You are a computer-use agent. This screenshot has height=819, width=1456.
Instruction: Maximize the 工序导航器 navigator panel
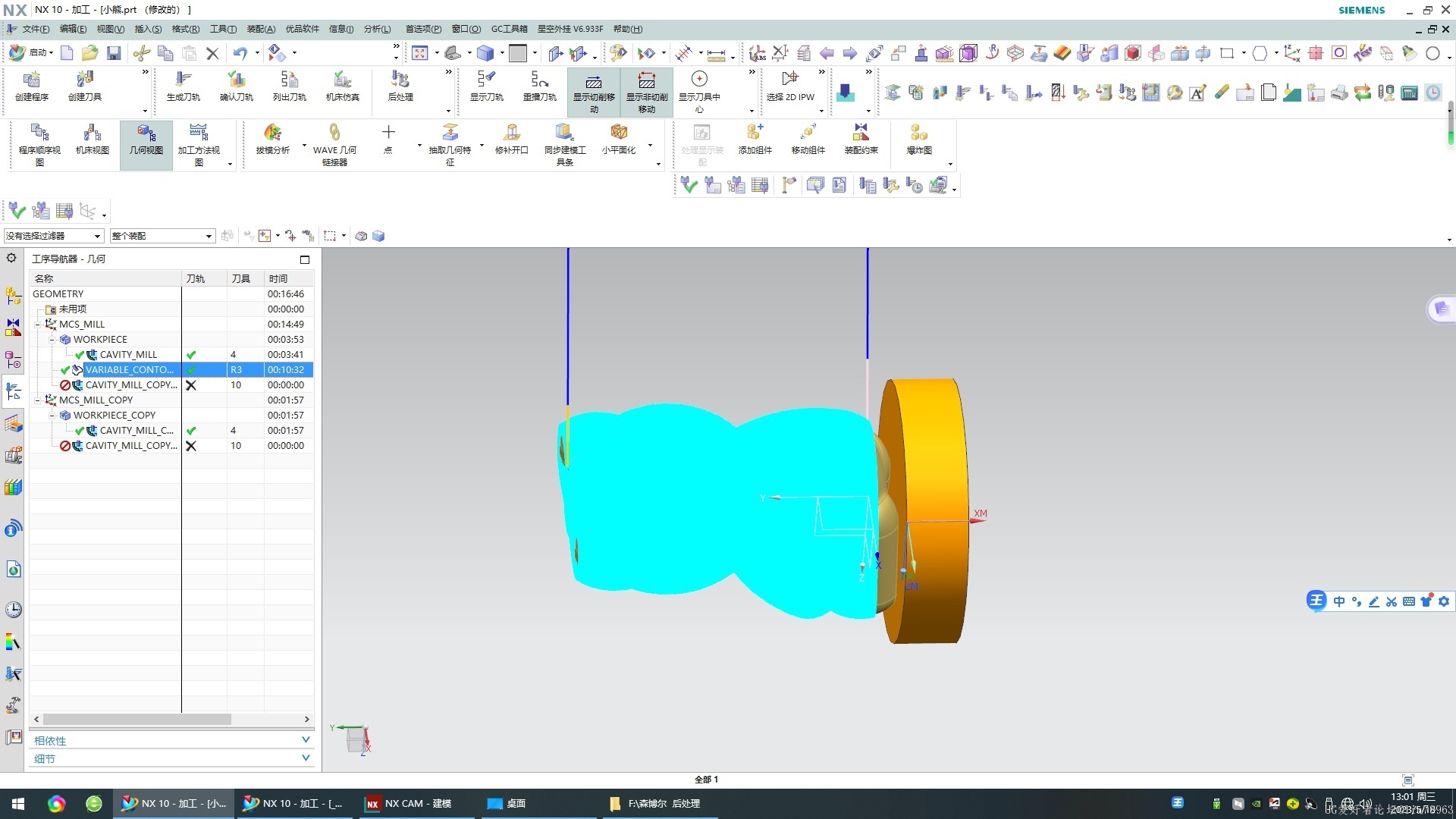305,259
